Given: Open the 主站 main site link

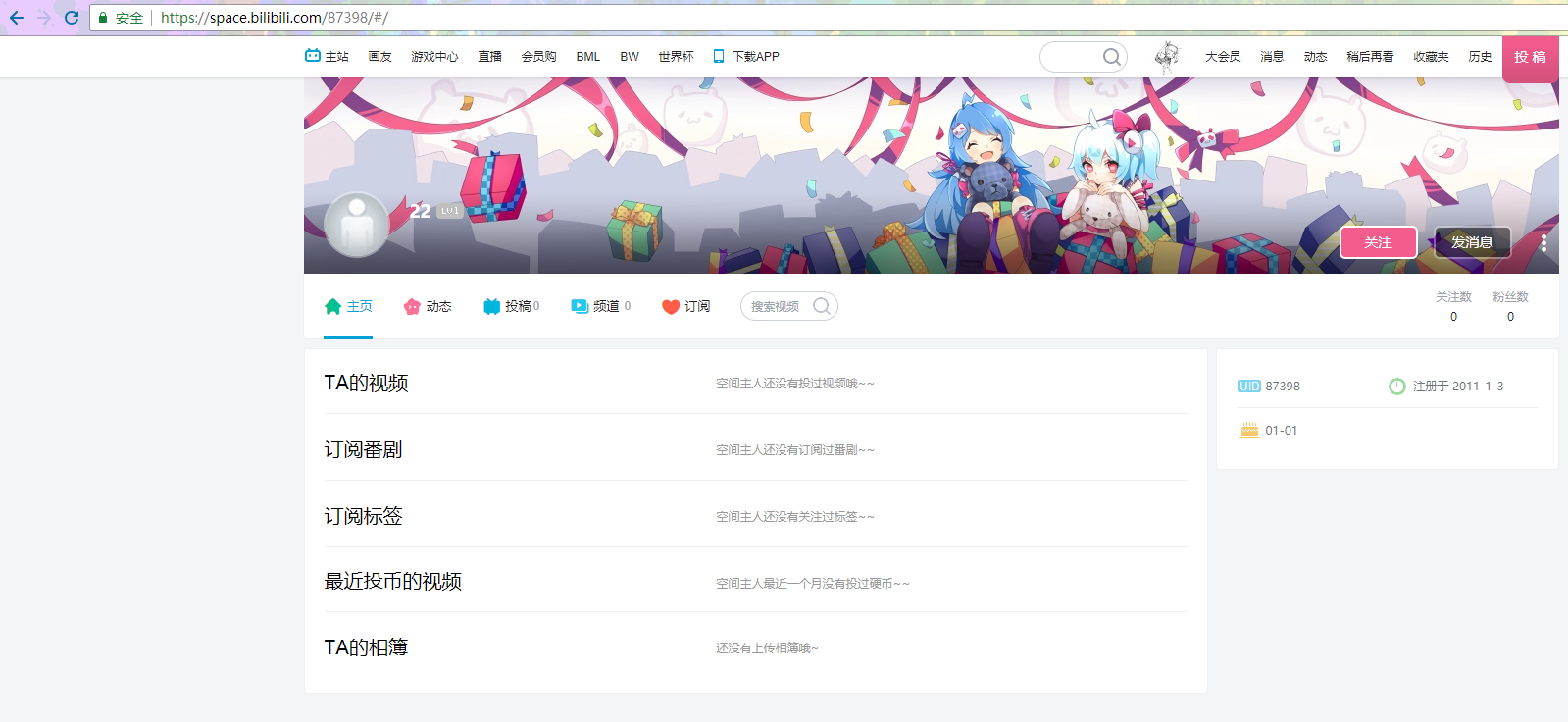Looking at the screenshot, I should pos(327,56).
